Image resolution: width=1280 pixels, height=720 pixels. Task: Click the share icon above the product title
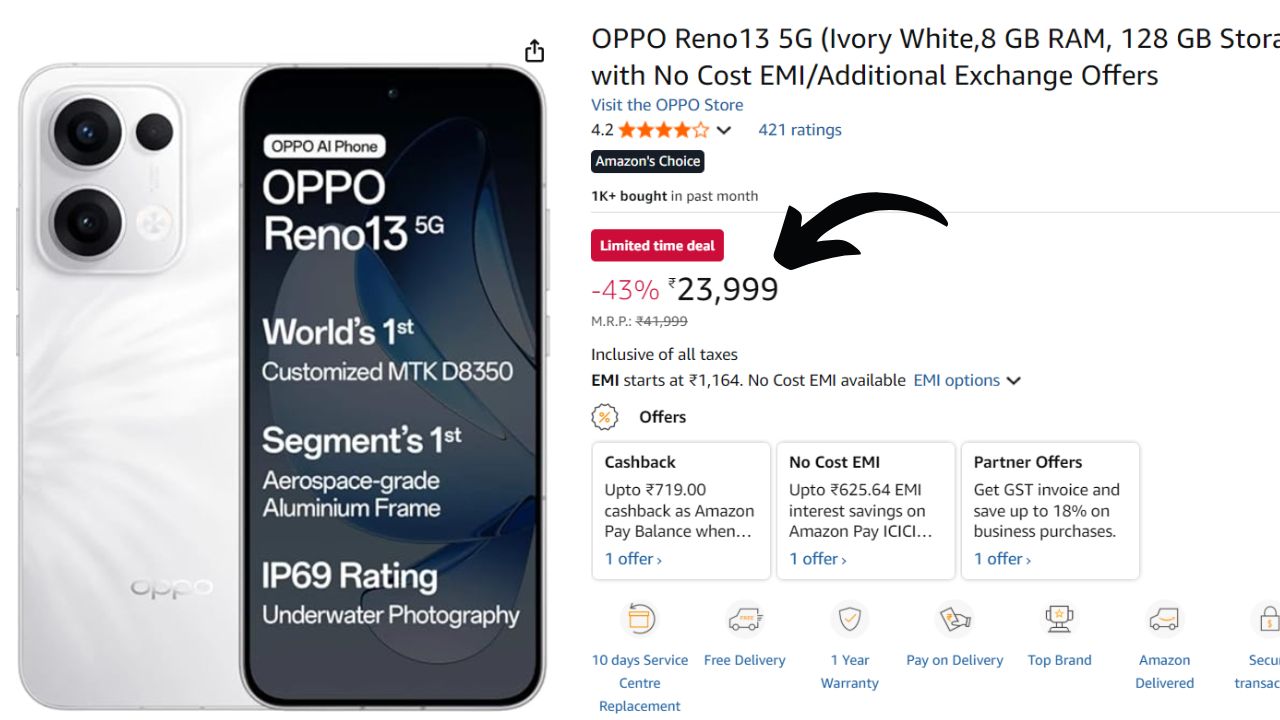click(x=535, y=50)
